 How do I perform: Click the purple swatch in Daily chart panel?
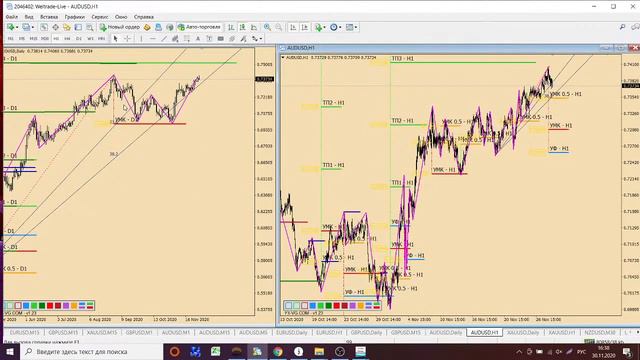coord(66,305)
